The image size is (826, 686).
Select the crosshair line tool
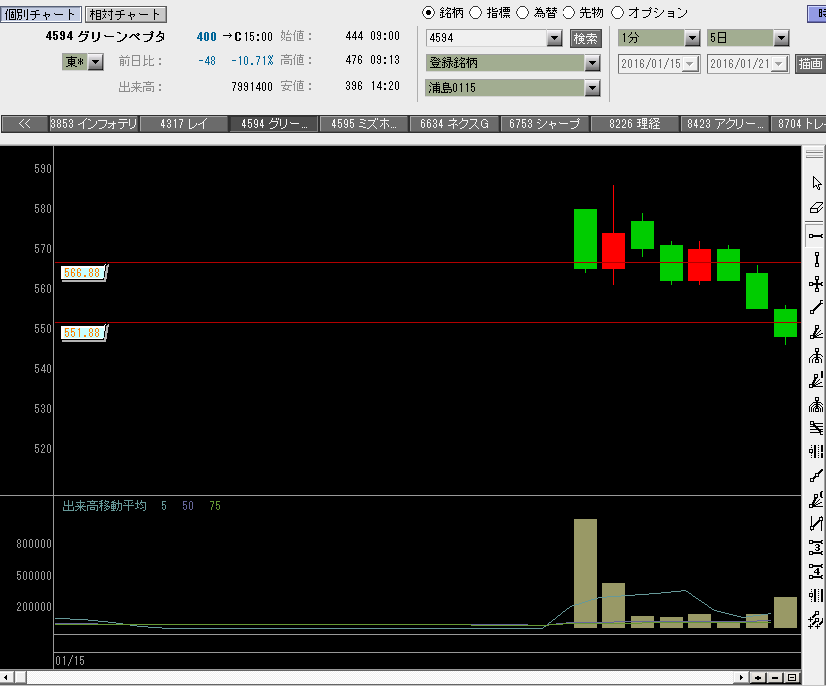(816, 285)
